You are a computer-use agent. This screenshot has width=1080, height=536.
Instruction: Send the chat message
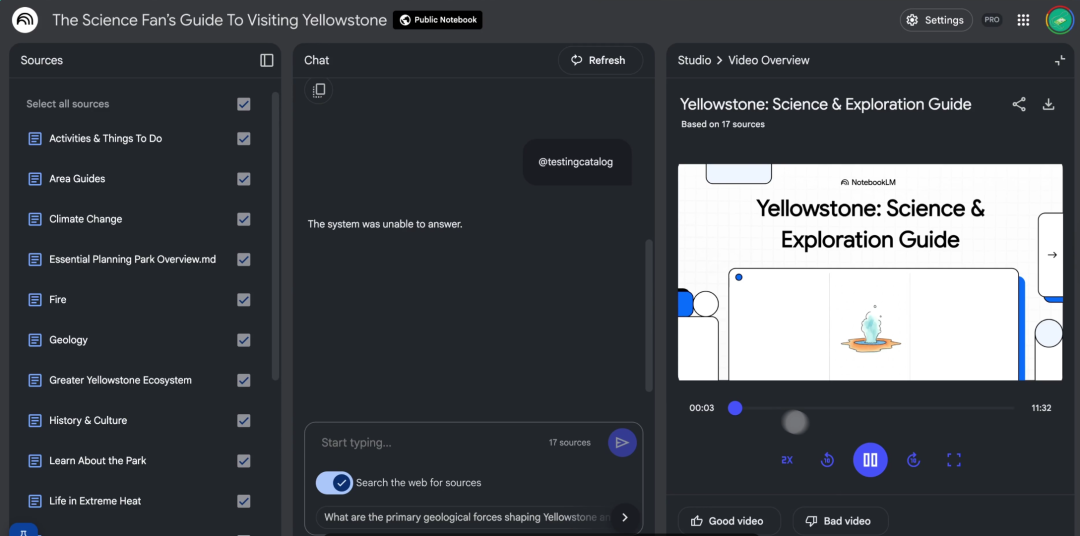[x=622, y=442]
